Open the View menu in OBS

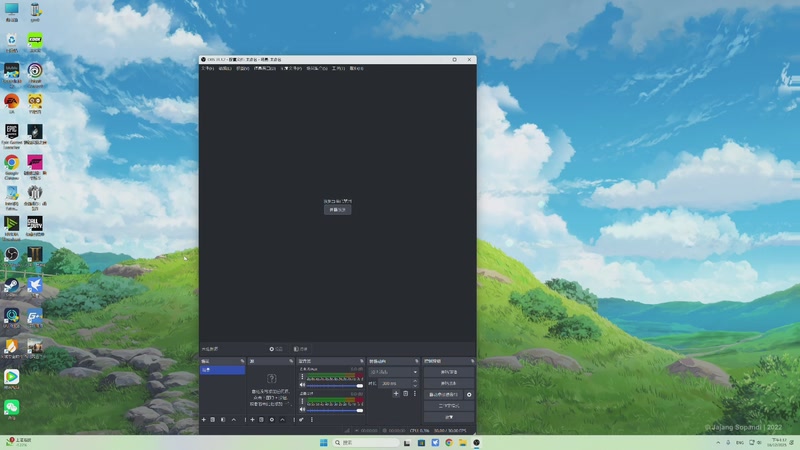tap(243, 68)
